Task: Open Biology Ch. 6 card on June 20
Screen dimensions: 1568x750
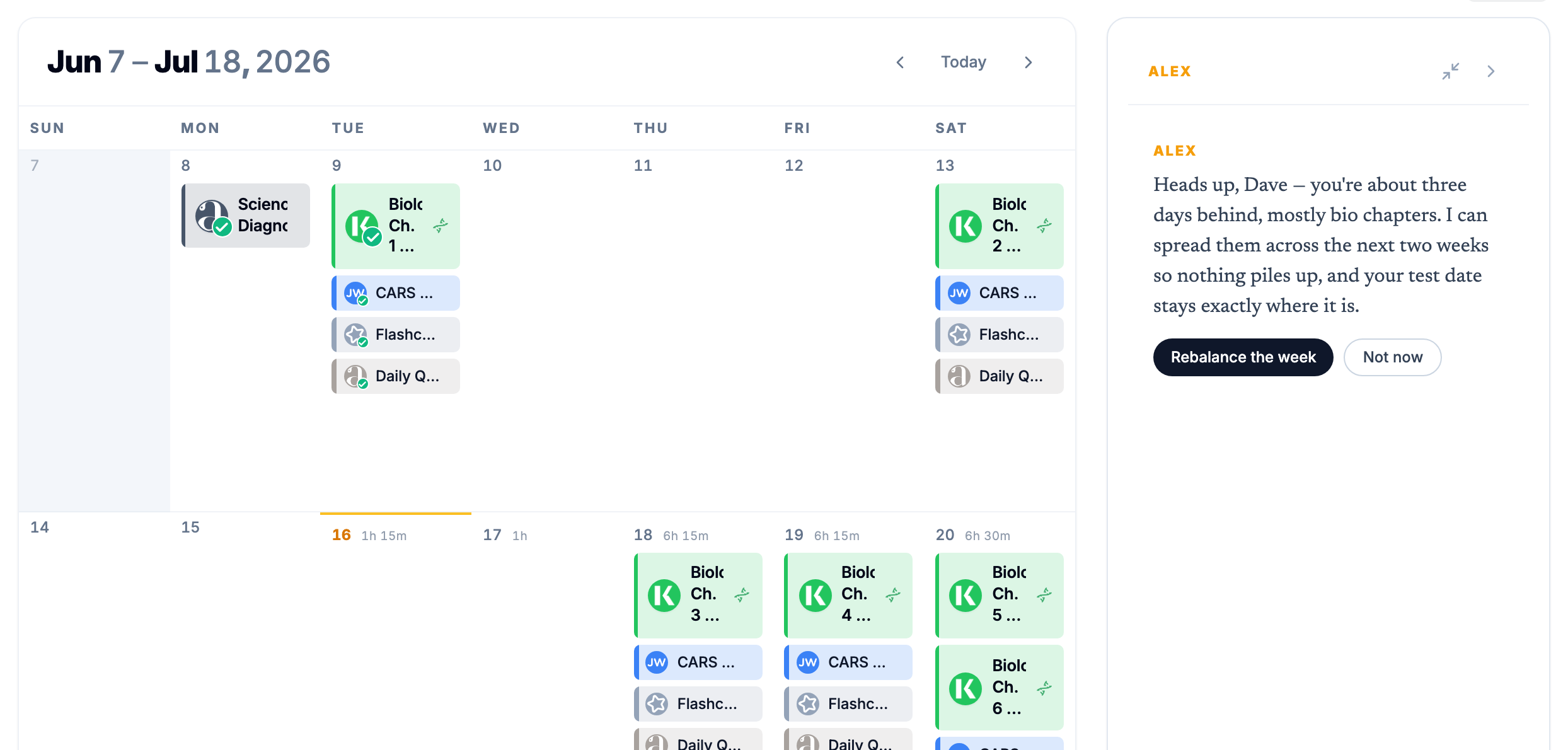Action: click(x=1000, y=687)
